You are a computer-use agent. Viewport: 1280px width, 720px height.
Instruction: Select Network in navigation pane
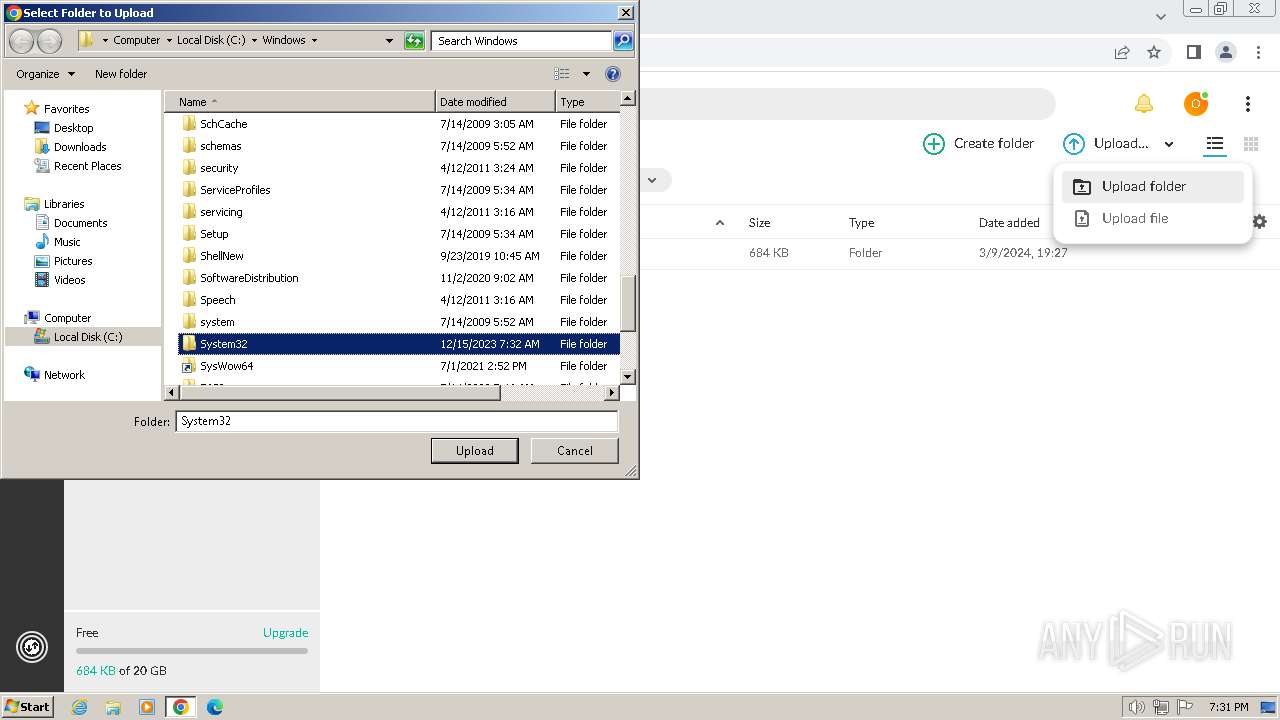click(x=64, y=375)
